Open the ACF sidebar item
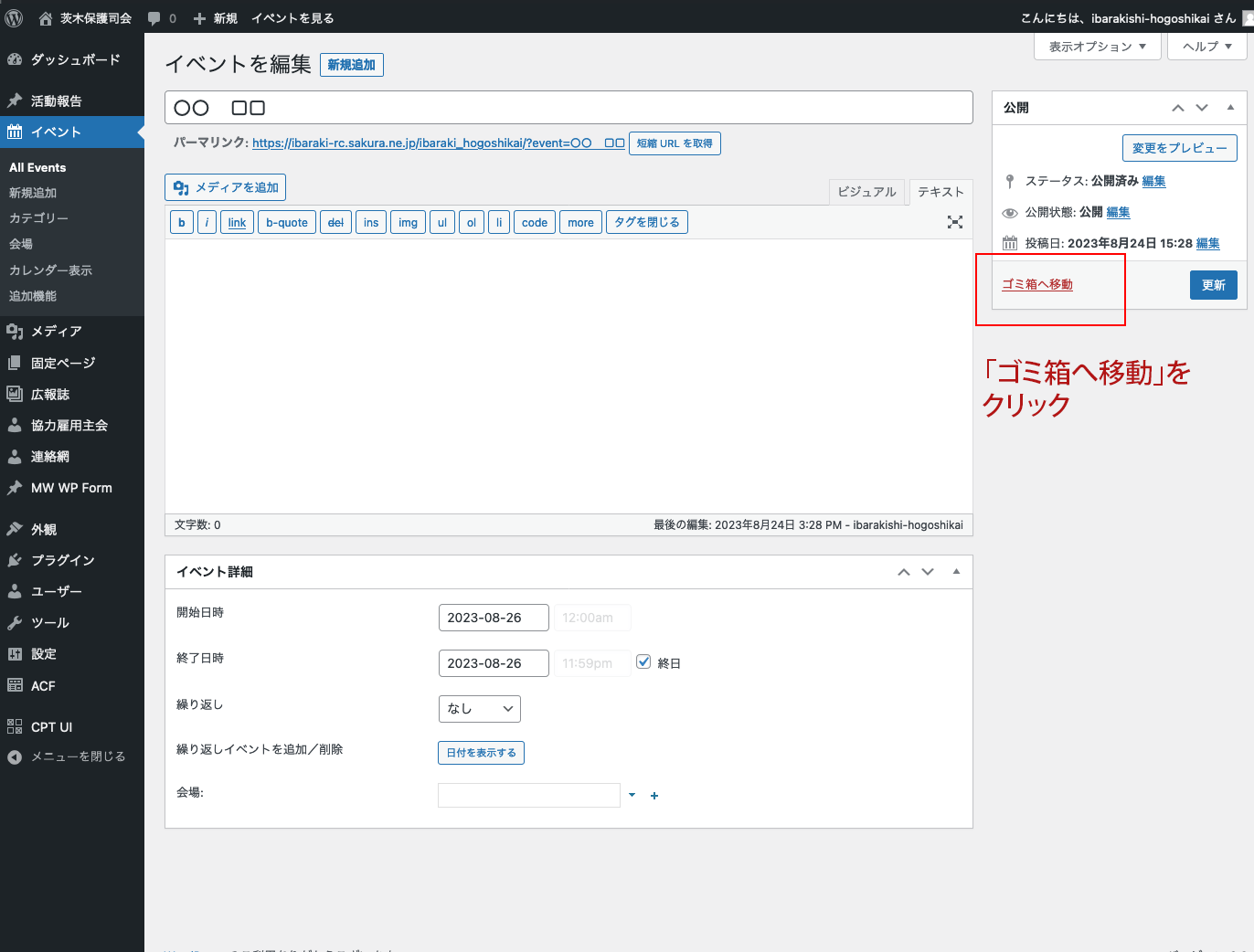This screenshot has width=1254, height=952. tap(43, 686)
